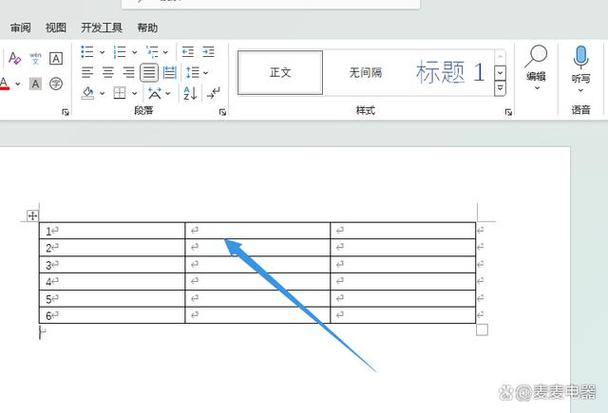Viewport: 608px width, 413px height.
Task: Apply the 标题 1 style
Action: (451, 73)
